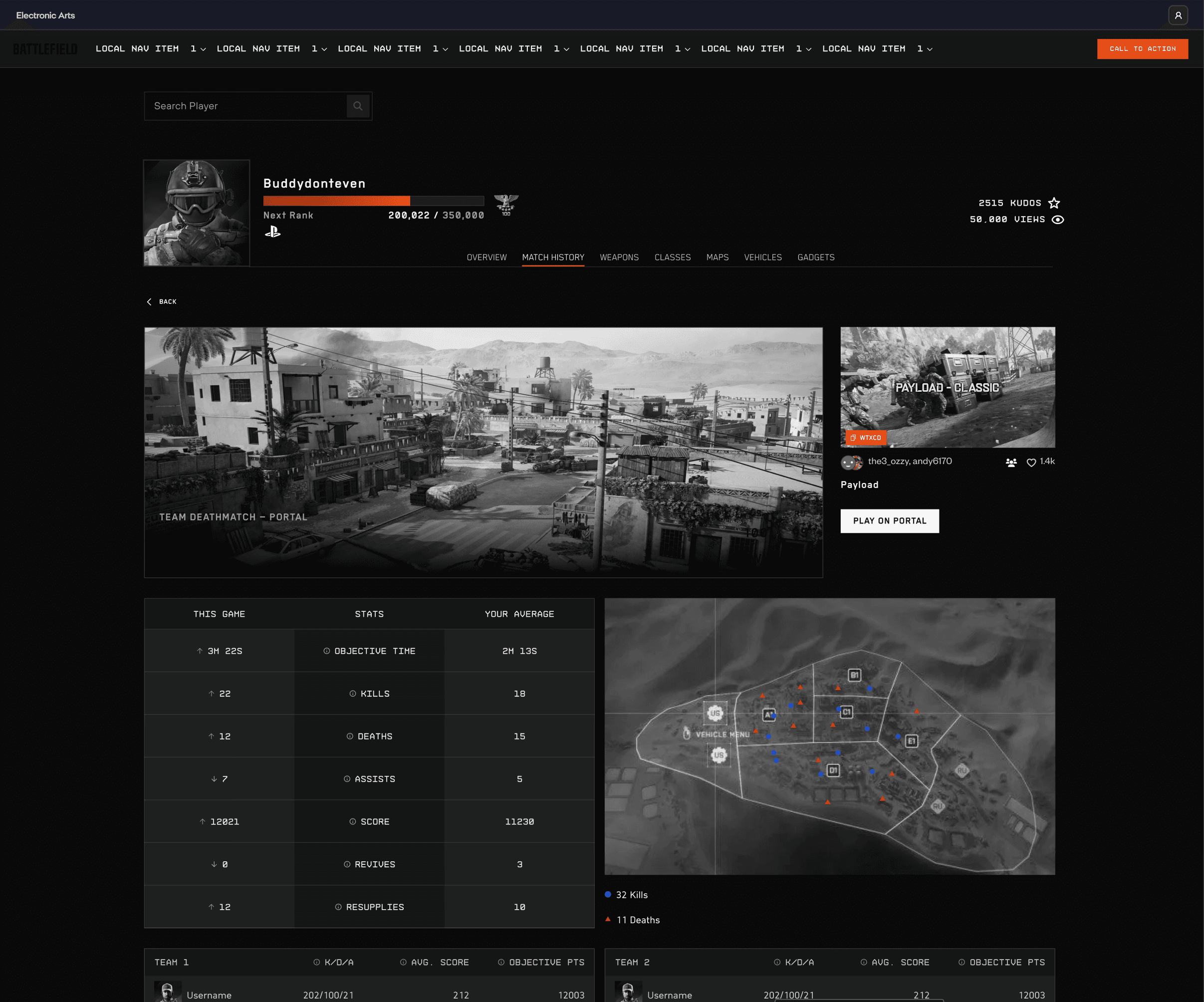The image size is (1204, 1002).
Task: Click Team 1 Objective Pts info icon
Action: 501,962
